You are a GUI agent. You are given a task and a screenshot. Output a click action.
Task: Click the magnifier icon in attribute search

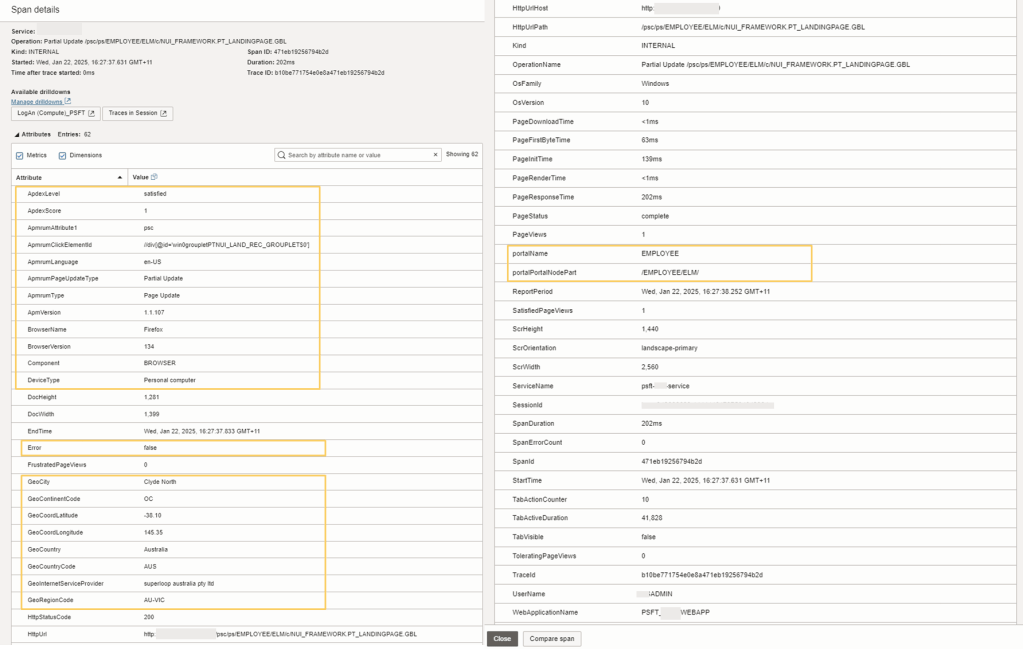[x=281, y=155]
